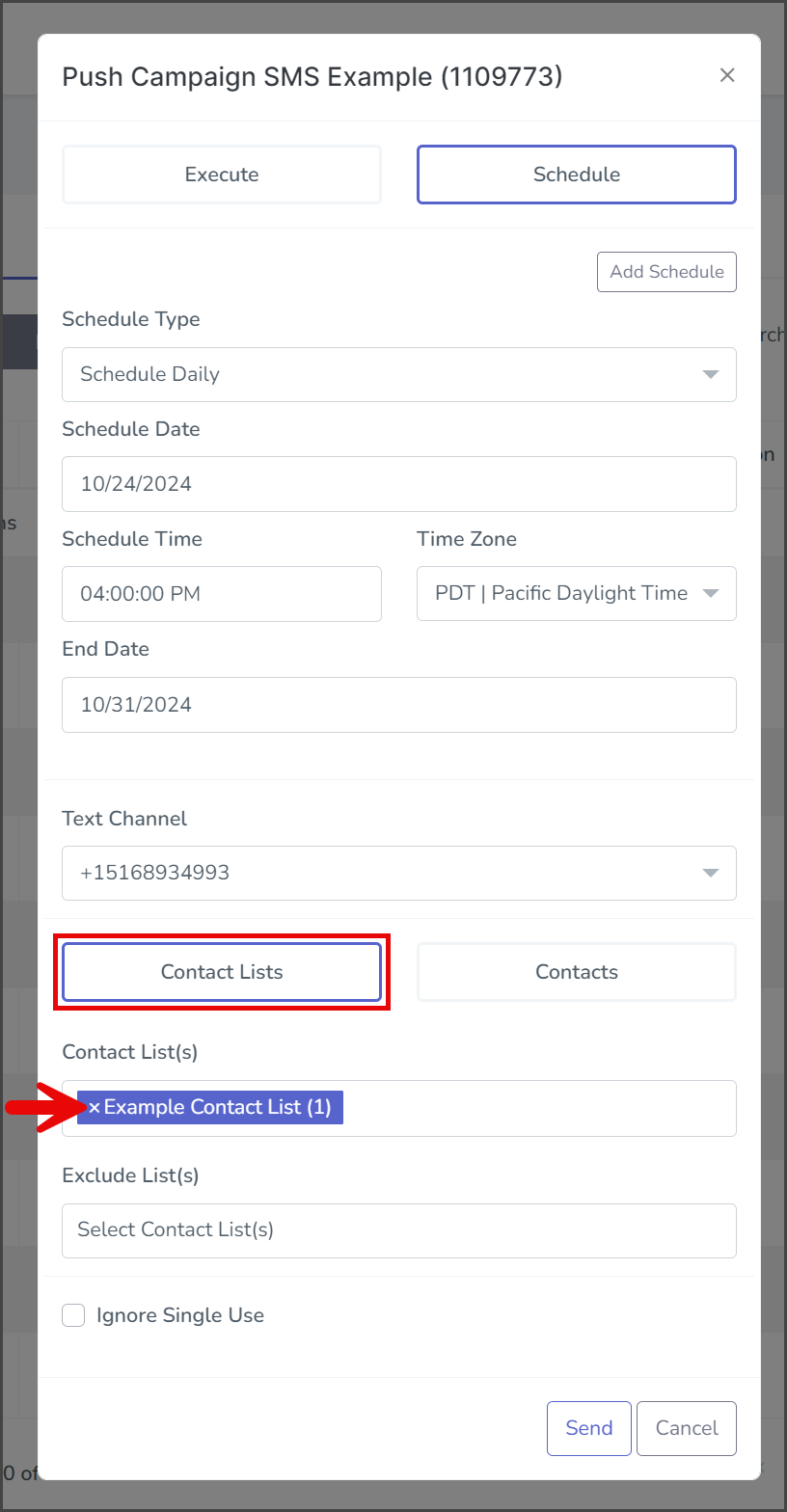
Task: Click the End Date field
Action: 399,705
